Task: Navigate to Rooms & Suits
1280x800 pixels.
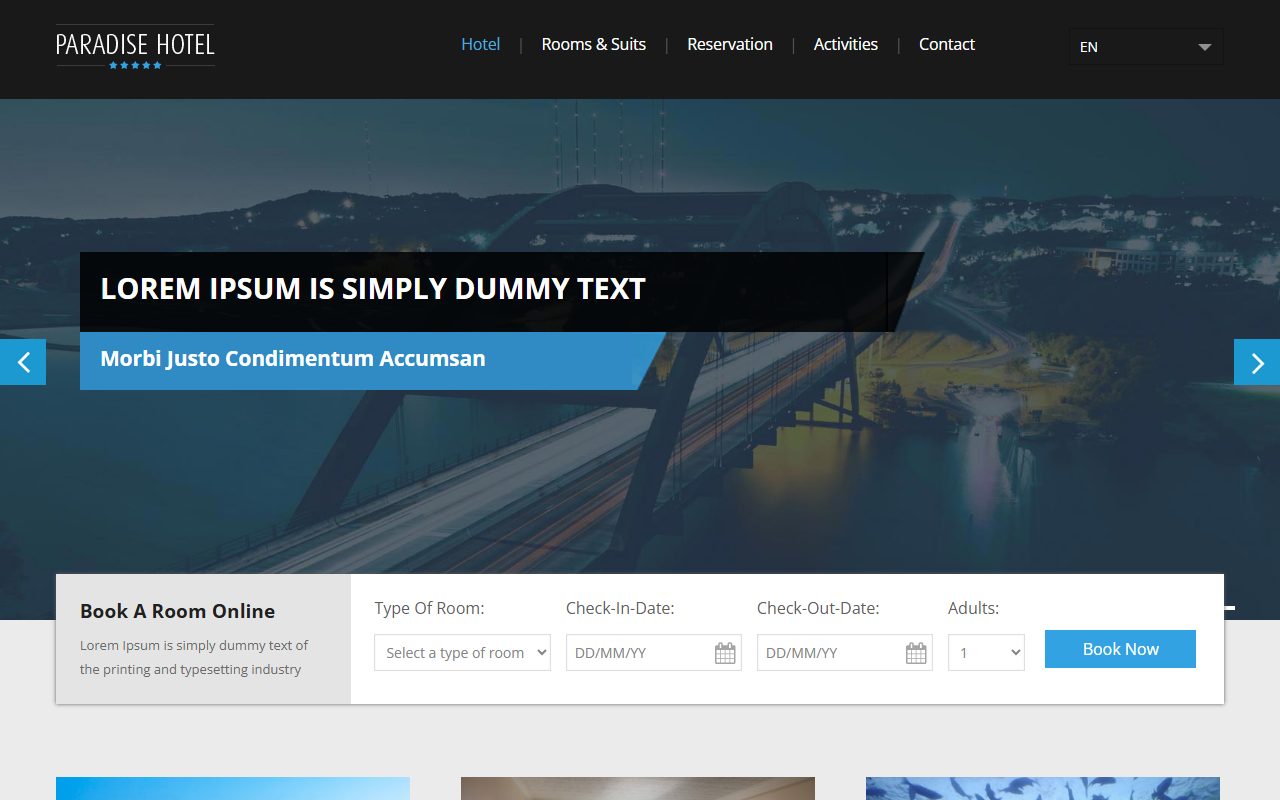Action: click(593, 44)
